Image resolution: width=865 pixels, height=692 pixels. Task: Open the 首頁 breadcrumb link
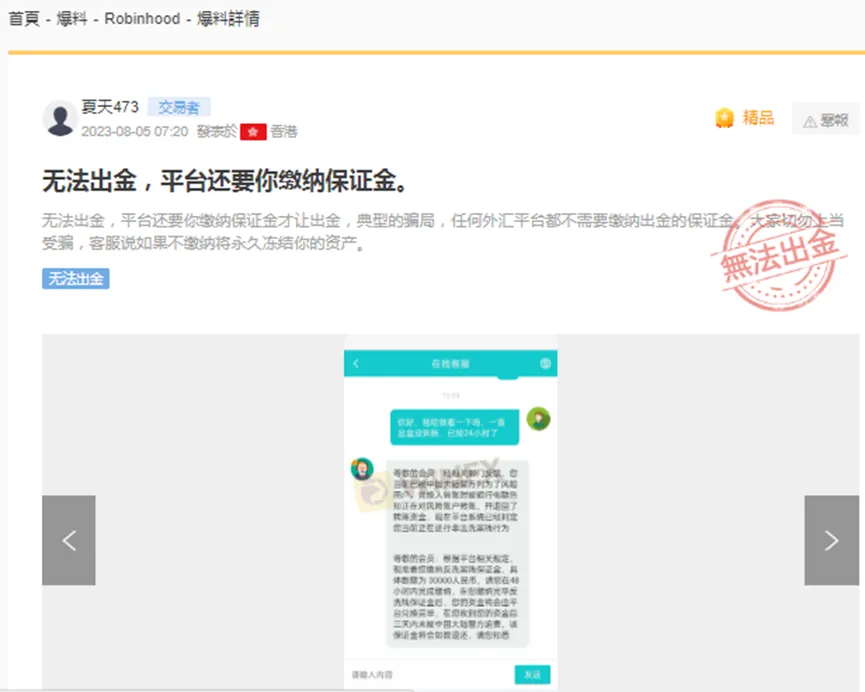[24, 19]
